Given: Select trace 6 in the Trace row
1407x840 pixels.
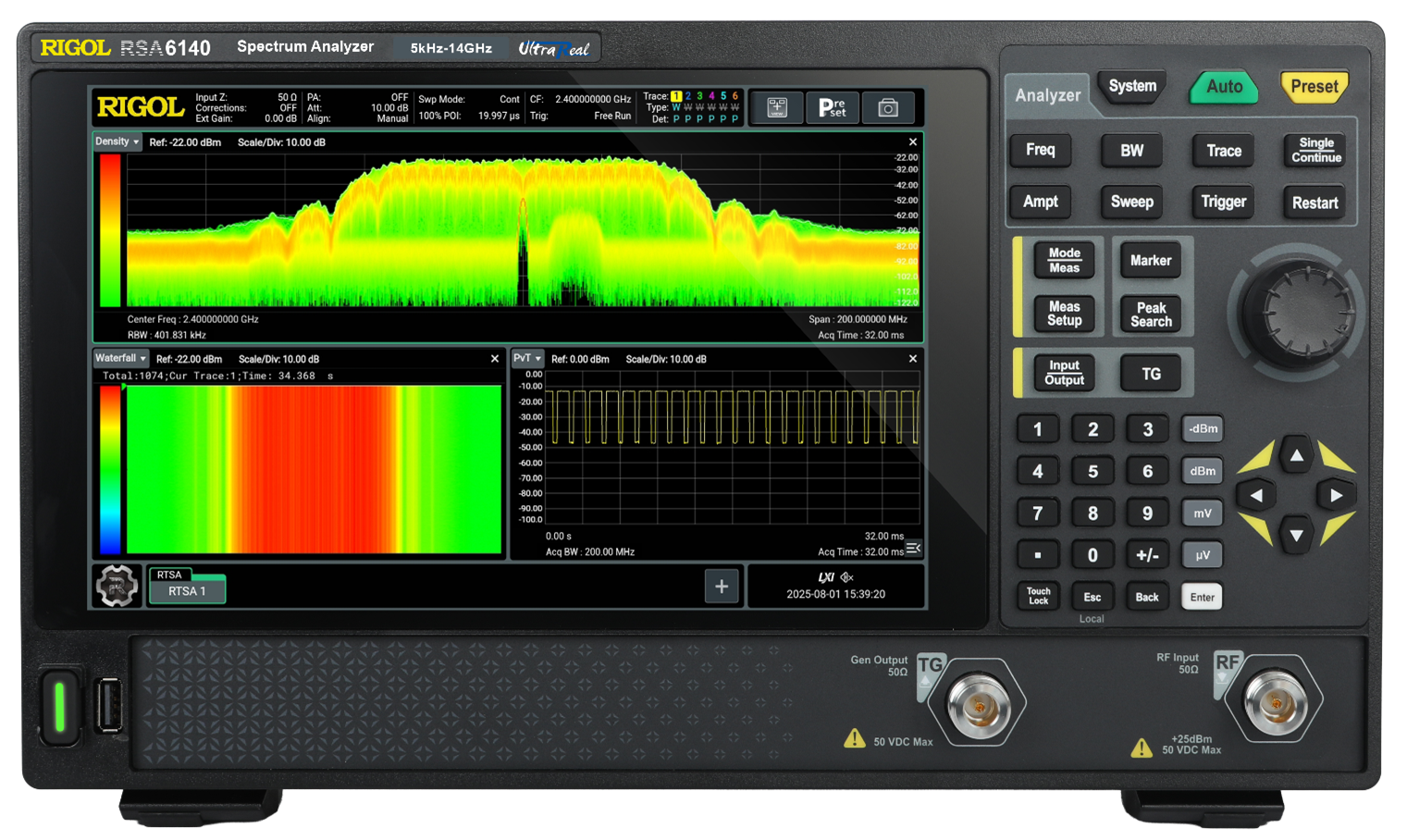Looking at the screenshot, I should click(735, 96).
